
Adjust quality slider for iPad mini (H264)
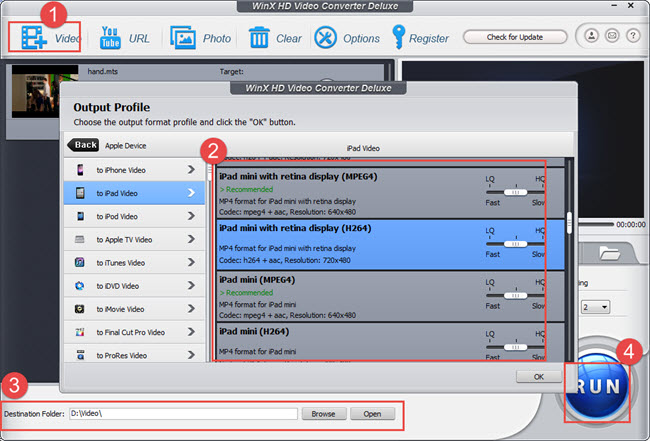pos(515,347)
